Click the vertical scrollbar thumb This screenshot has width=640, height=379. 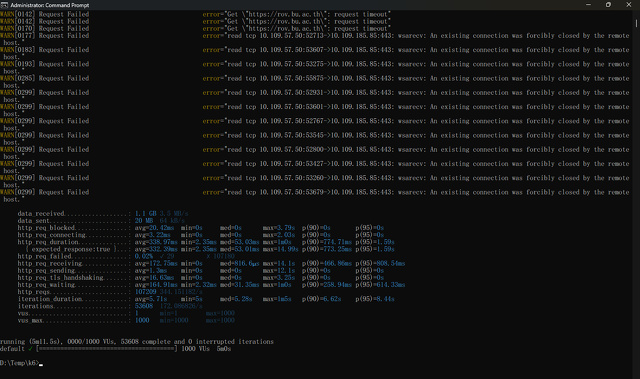point(636,22)
